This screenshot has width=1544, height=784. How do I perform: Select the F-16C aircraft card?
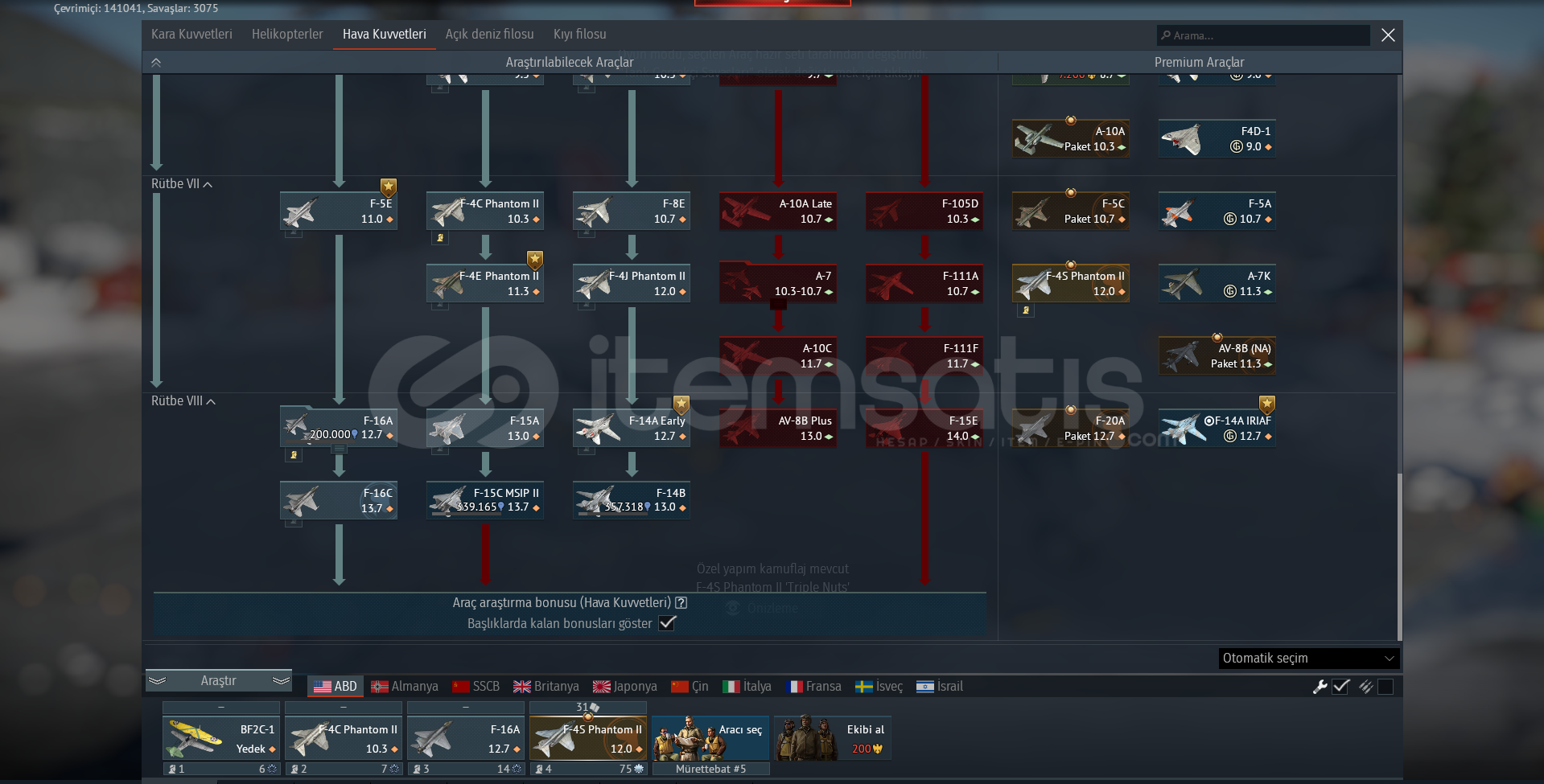[339, 500]
